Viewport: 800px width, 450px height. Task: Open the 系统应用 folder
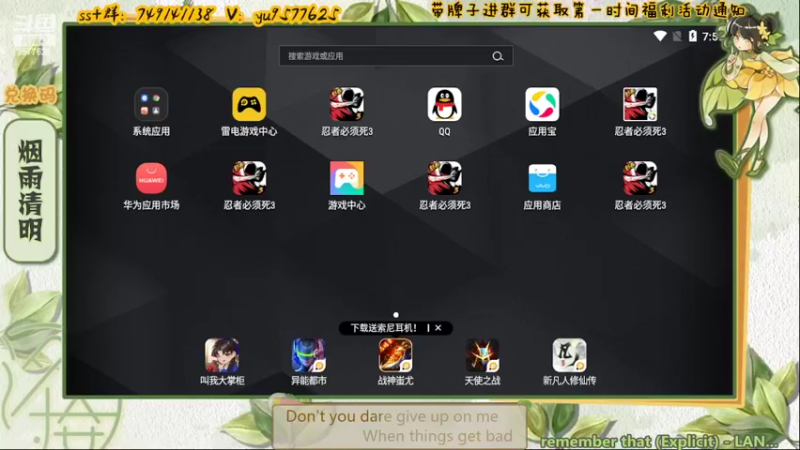(x=151, y=105)
